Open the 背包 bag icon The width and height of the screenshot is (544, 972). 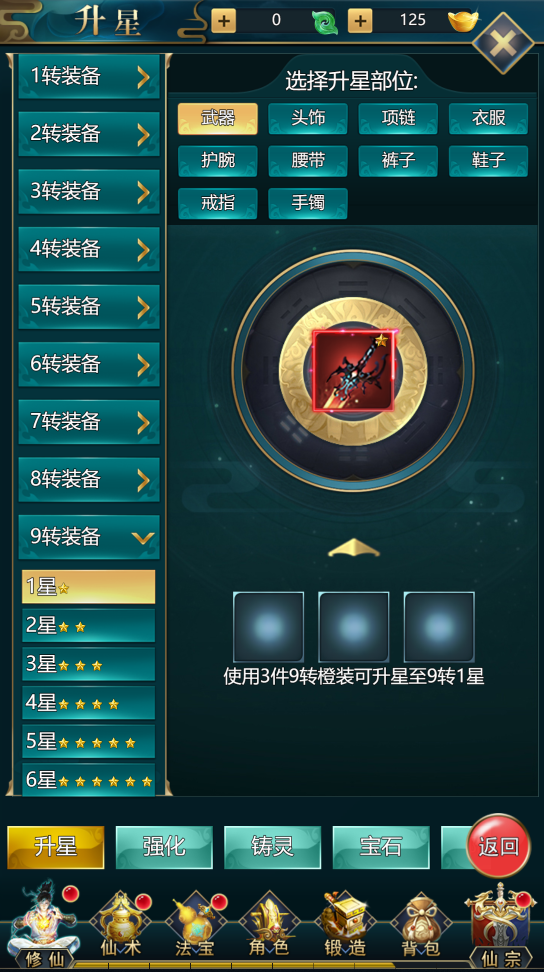tap(421, 925)
